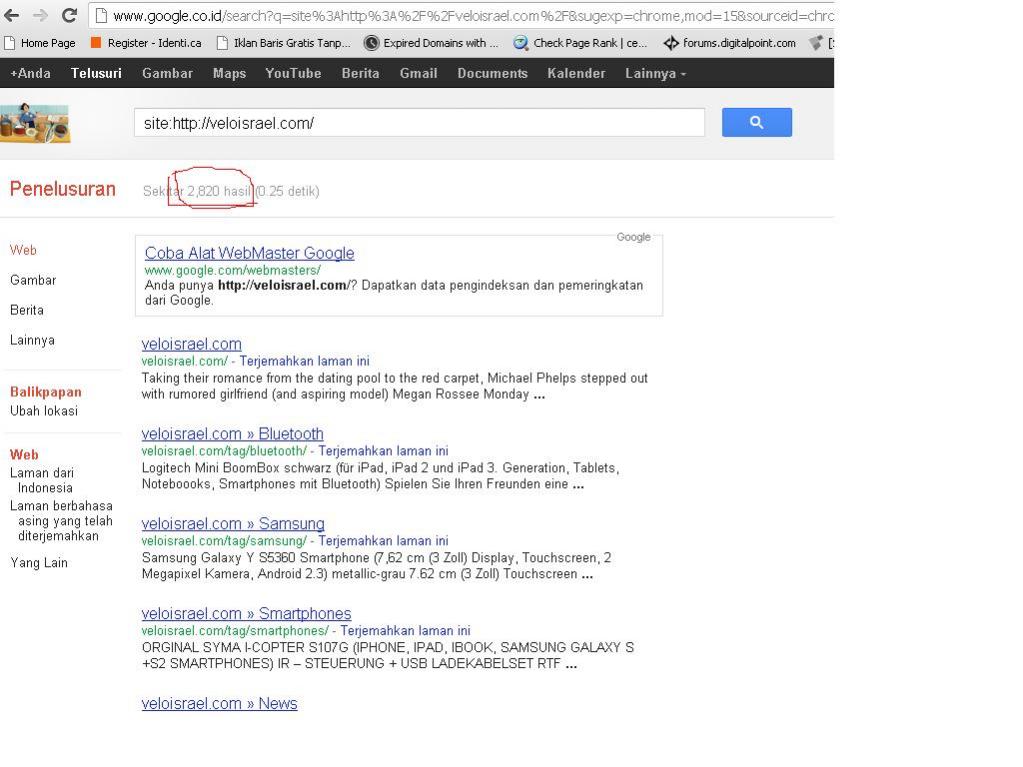1023x767 pixels.
Task: Click the Balikpapan location text
Action: (46, 392)
